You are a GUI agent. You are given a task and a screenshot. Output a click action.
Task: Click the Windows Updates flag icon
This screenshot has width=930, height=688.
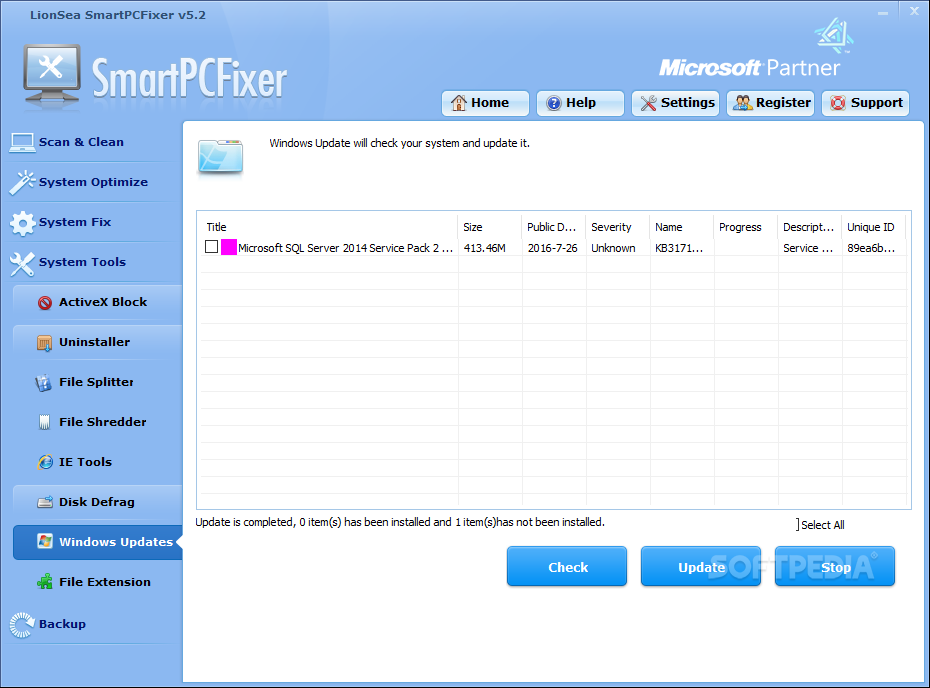(44, 541)
